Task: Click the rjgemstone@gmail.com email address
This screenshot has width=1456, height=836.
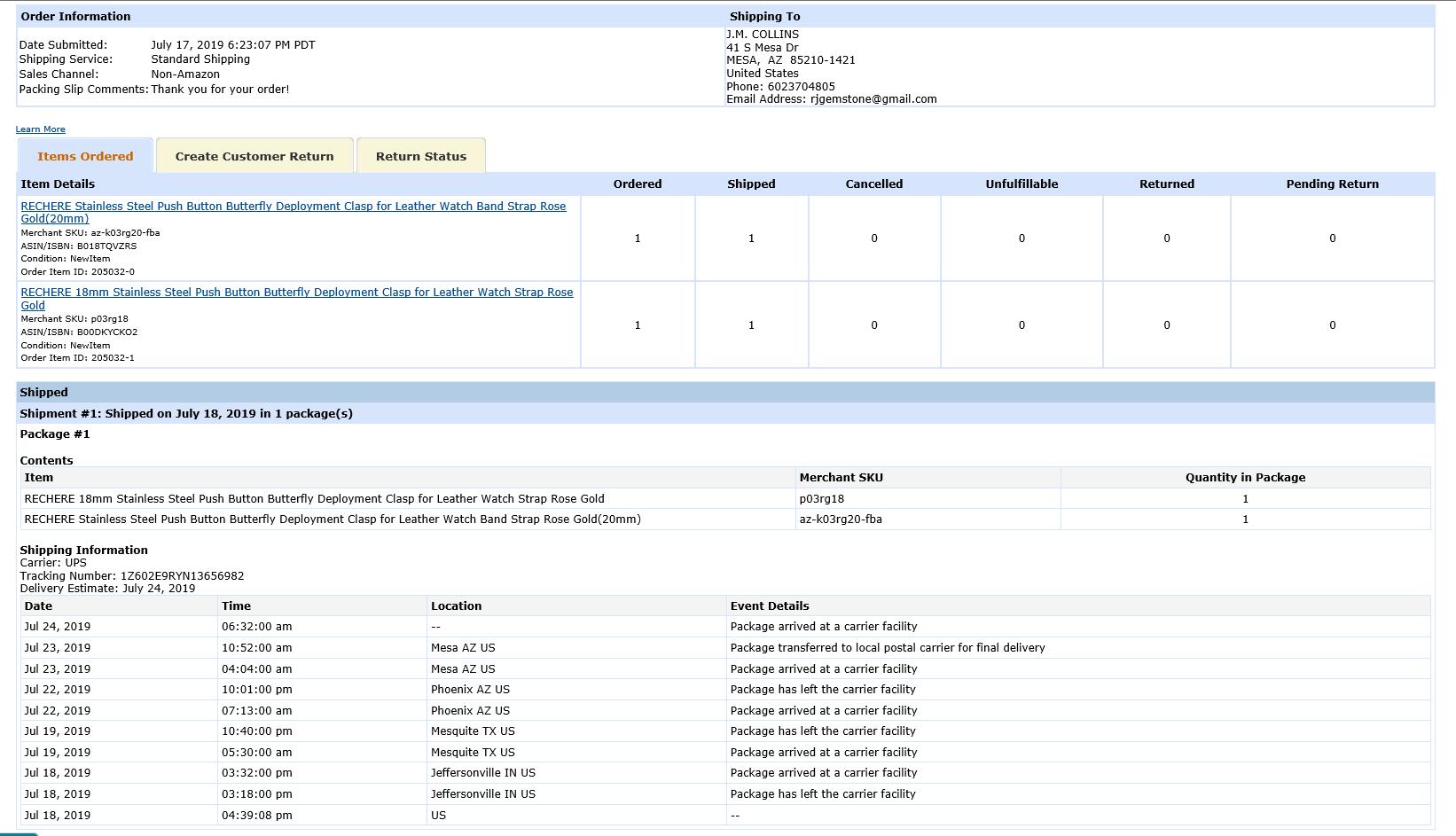Action: (x=873, y=99)
